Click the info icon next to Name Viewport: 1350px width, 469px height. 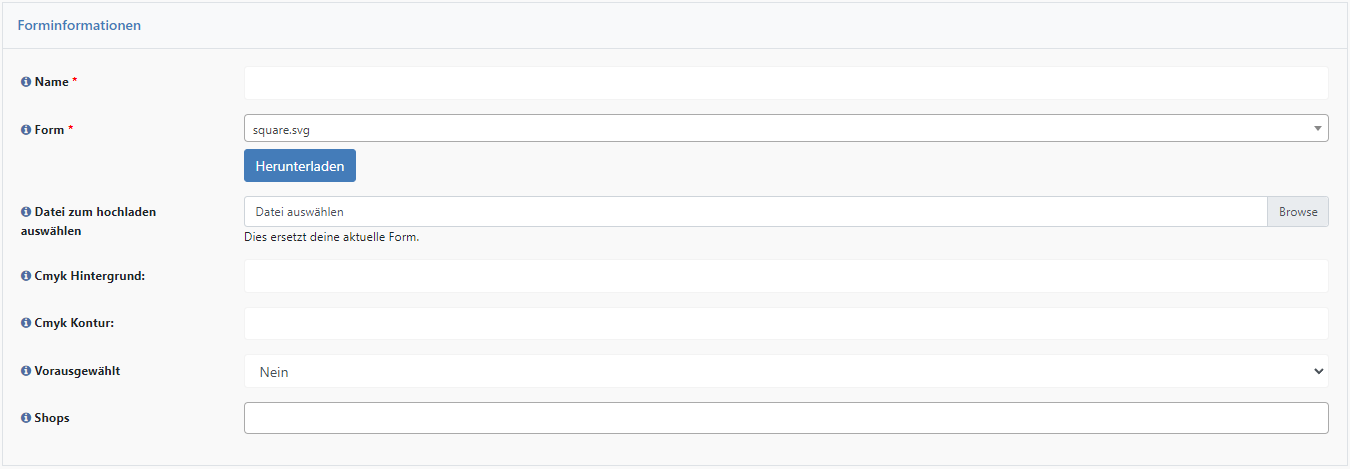26,82
